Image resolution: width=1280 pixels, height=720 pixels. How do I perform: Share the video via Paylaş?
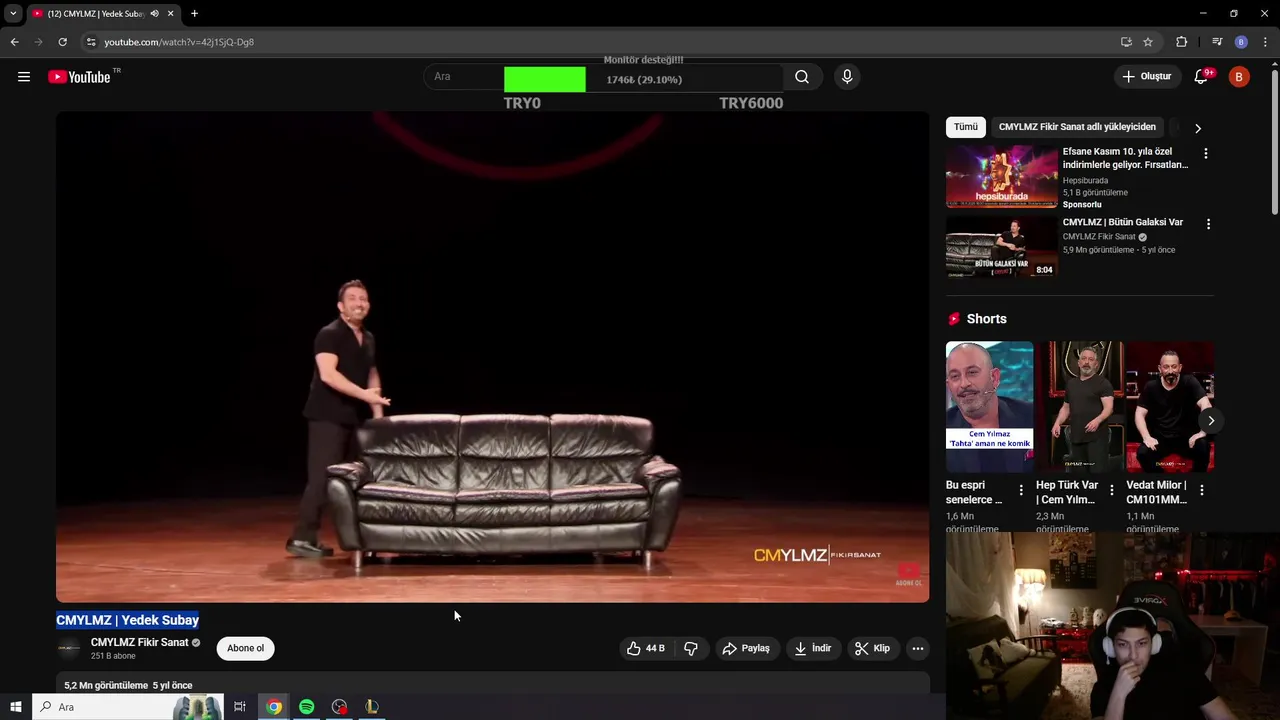(746, 648)
